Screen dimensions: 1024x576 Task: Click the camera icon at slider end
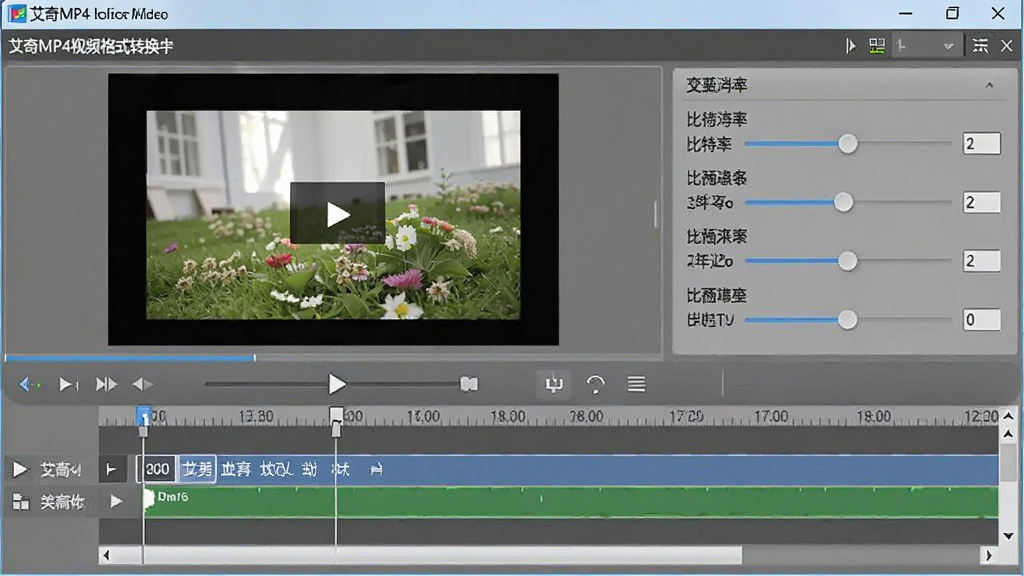[x=469, y=384]
